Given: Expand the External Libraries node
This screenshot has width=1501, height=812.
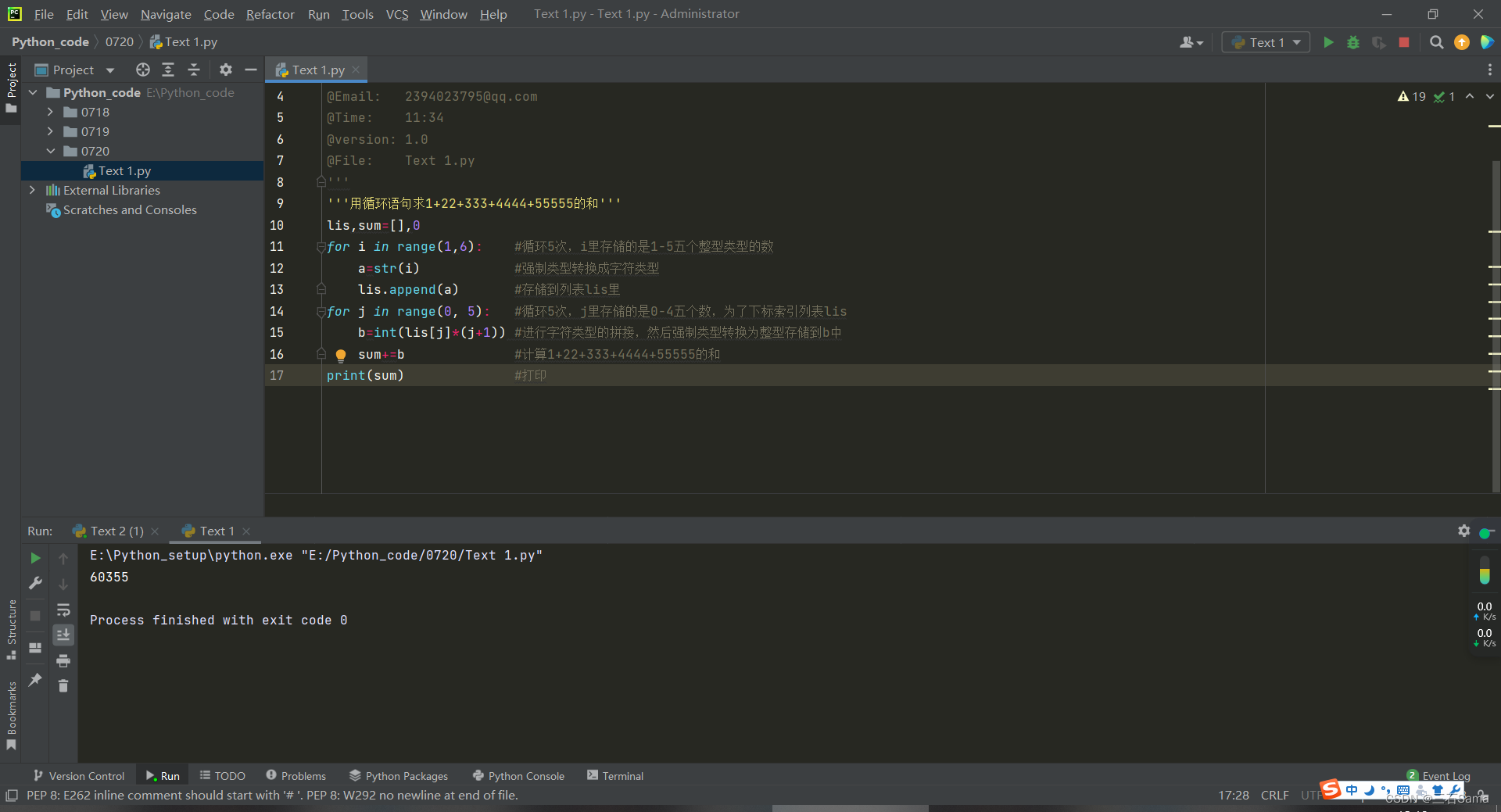Looking at the screenshot, I should pyautogui.click(x=32, y=190).
